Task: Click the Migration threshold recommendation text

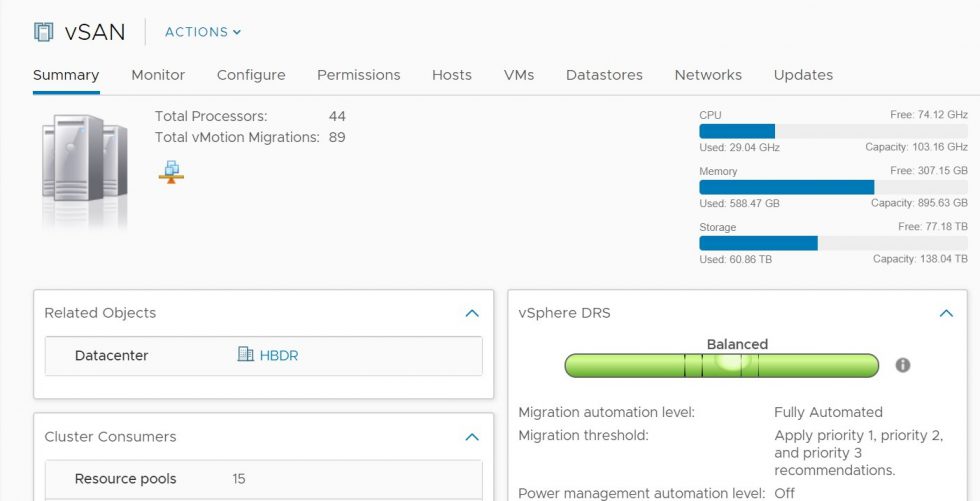Action: tap(859, 452)
